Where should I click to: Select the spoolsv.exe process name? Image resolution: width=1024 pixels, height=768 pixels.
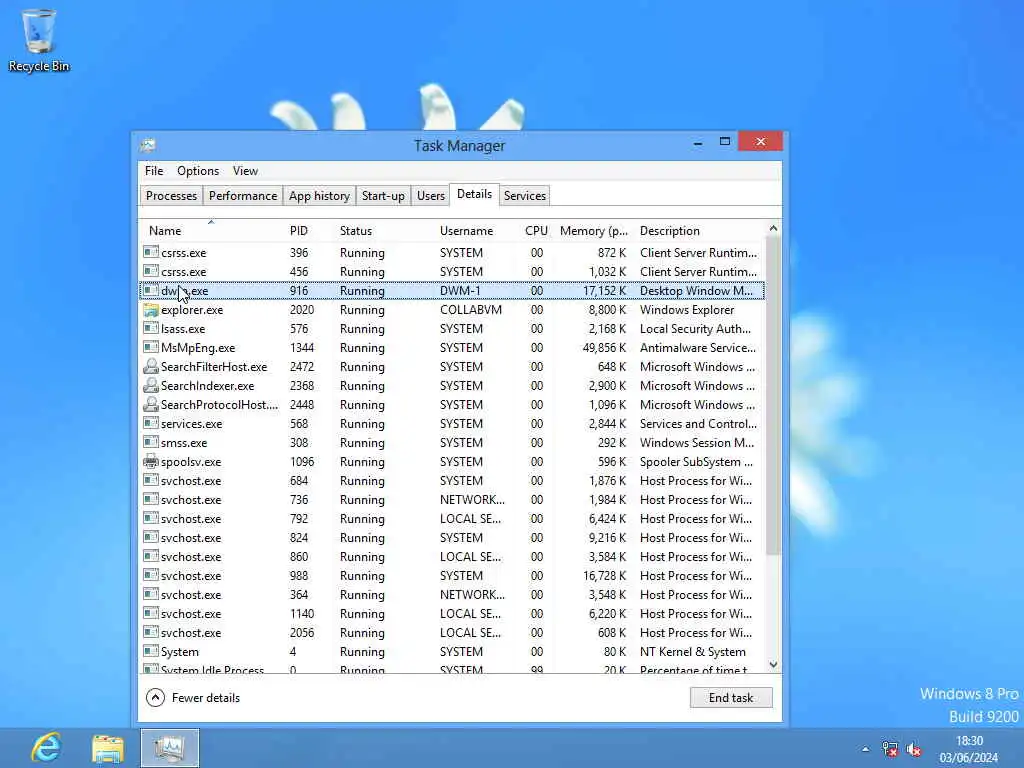[191, 462]
